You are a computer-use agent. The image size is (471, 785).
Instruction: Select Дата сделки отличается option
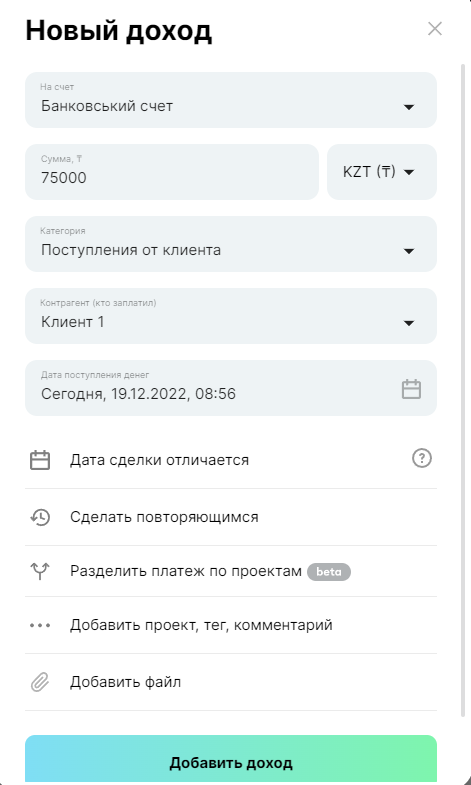tap(159, 460)
